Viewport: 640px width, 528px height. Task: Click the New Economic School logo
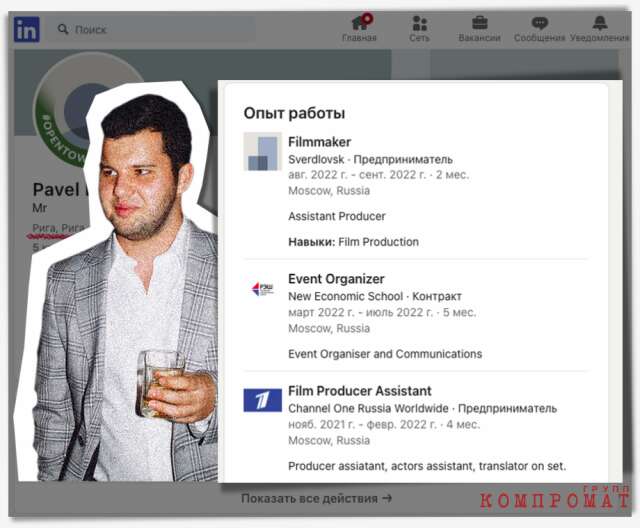coord(262,289)
